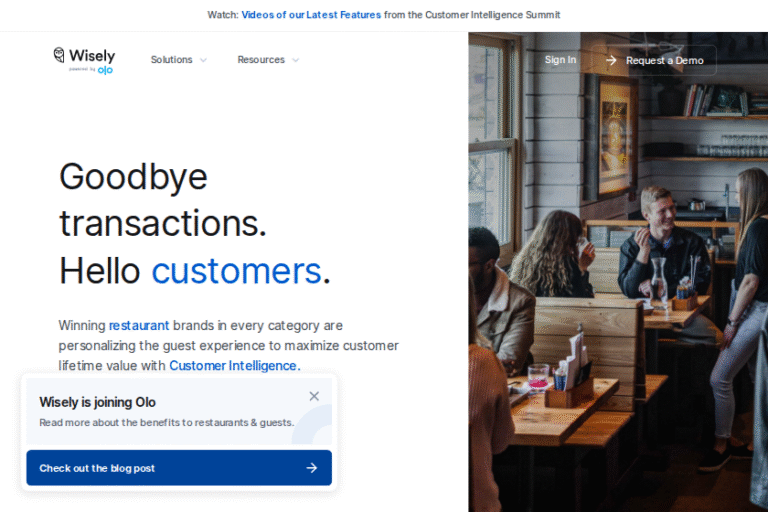Follow the restaurant link in the paragraph
This screenshot has height=512, width=768.
139,325
